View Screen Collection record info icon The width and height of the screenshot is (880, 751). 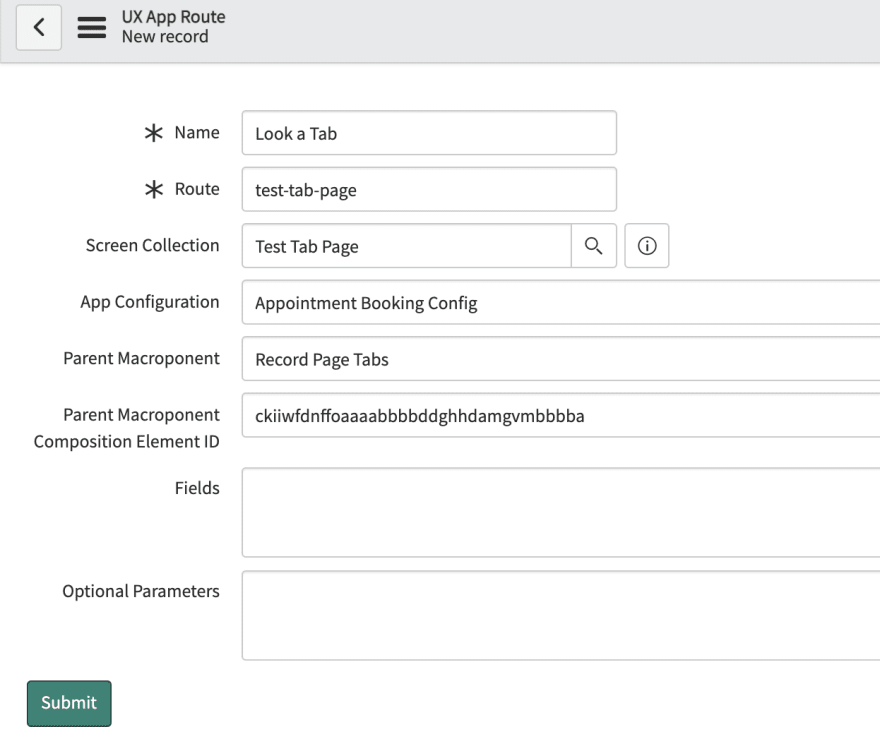tap(647, 246)
